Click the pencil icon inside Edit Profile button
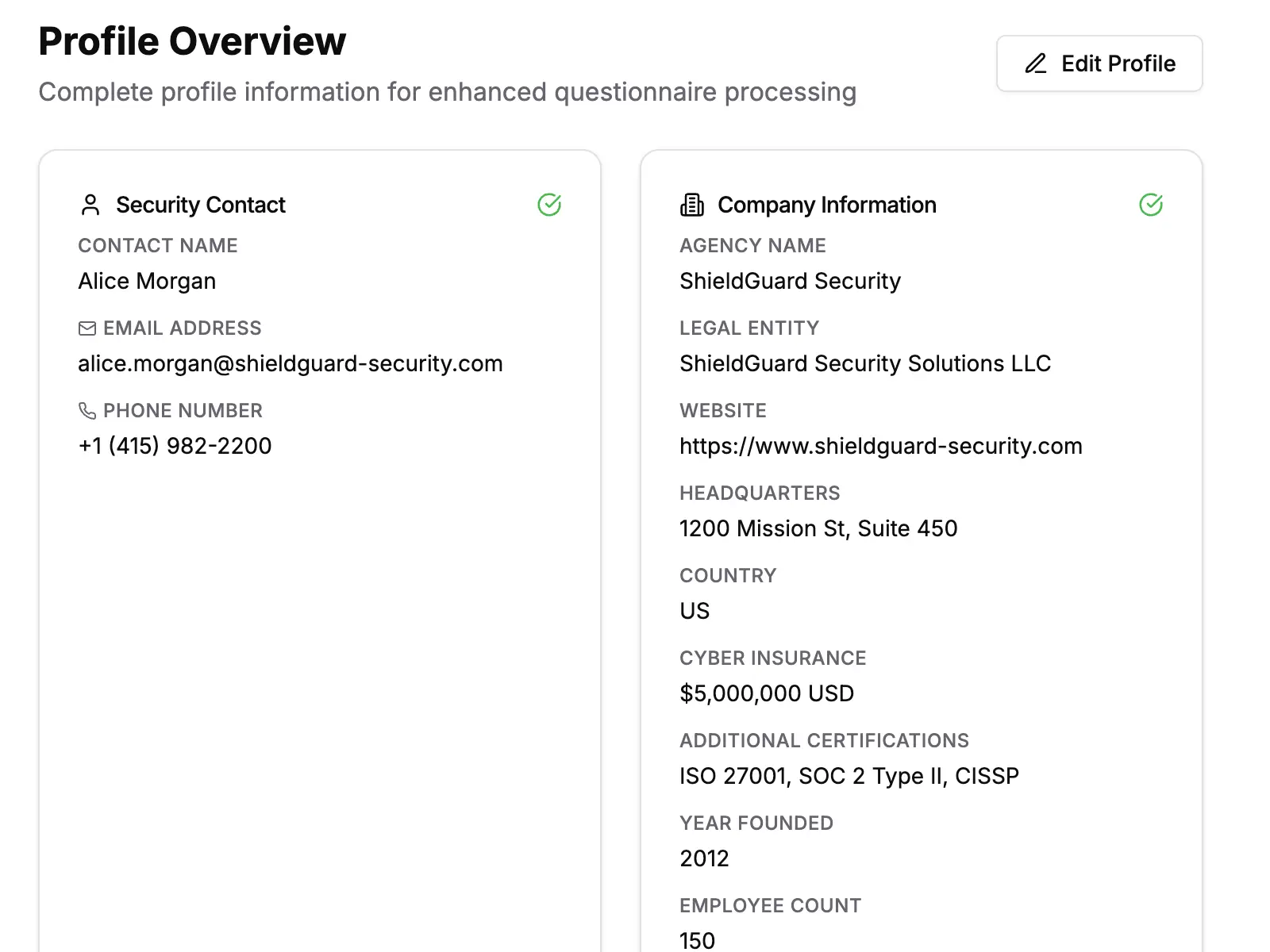 tap(1034, 63)
